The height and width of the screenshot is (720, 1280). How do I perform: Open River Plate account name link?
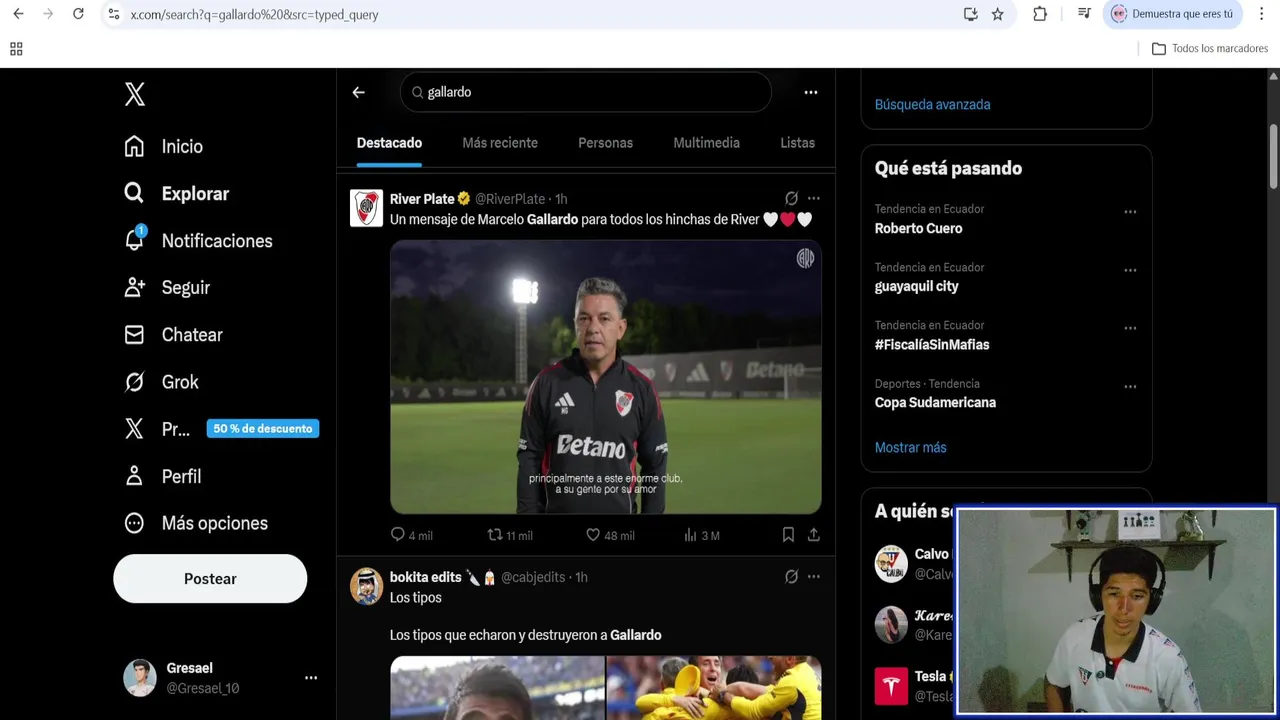click(x=422, y=199)
